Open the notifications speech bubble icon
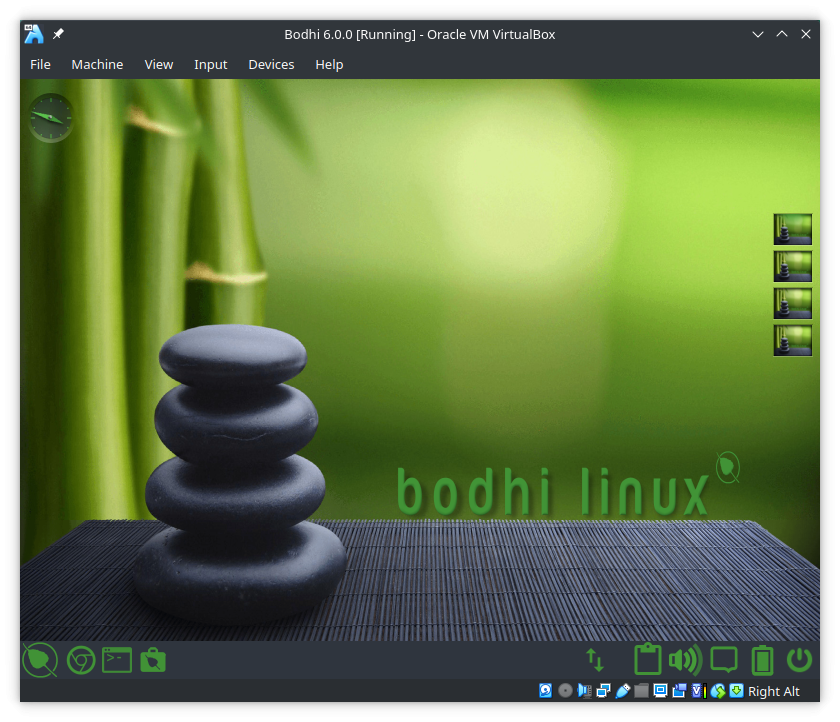Viewport: 840px width, 722px height. pos(724,660)
